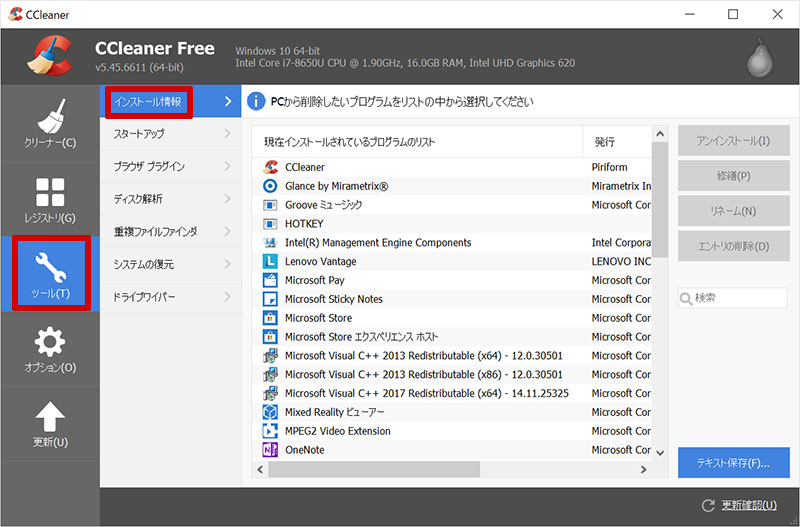Screen dimensions: 800x527
Task: Open the スタートアップ tab
Action: pos(170,134)
